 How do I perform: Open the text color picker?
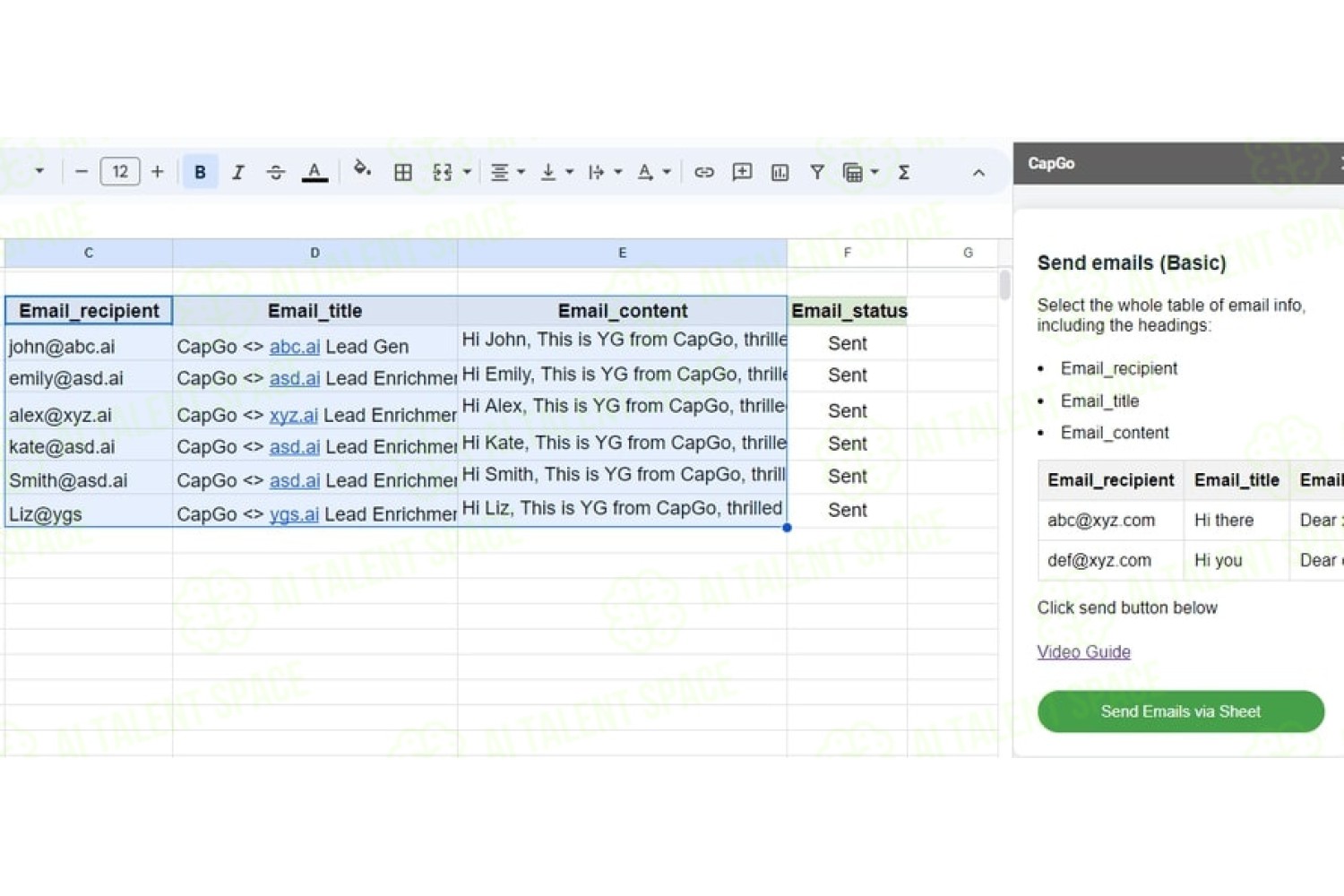point(314,172)
